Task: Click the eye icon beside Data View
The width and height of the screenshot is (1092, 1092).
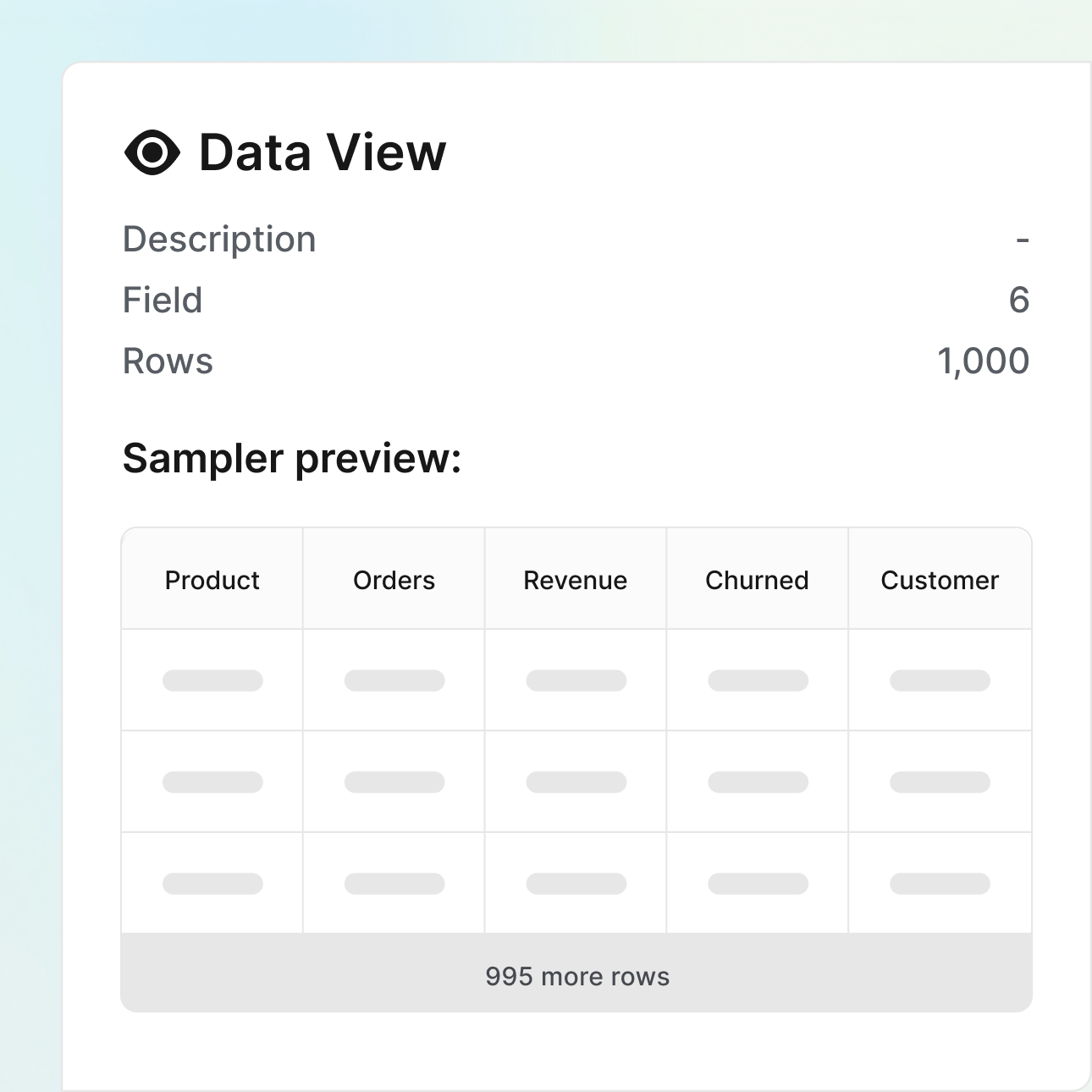Action: tap(151, 152)
